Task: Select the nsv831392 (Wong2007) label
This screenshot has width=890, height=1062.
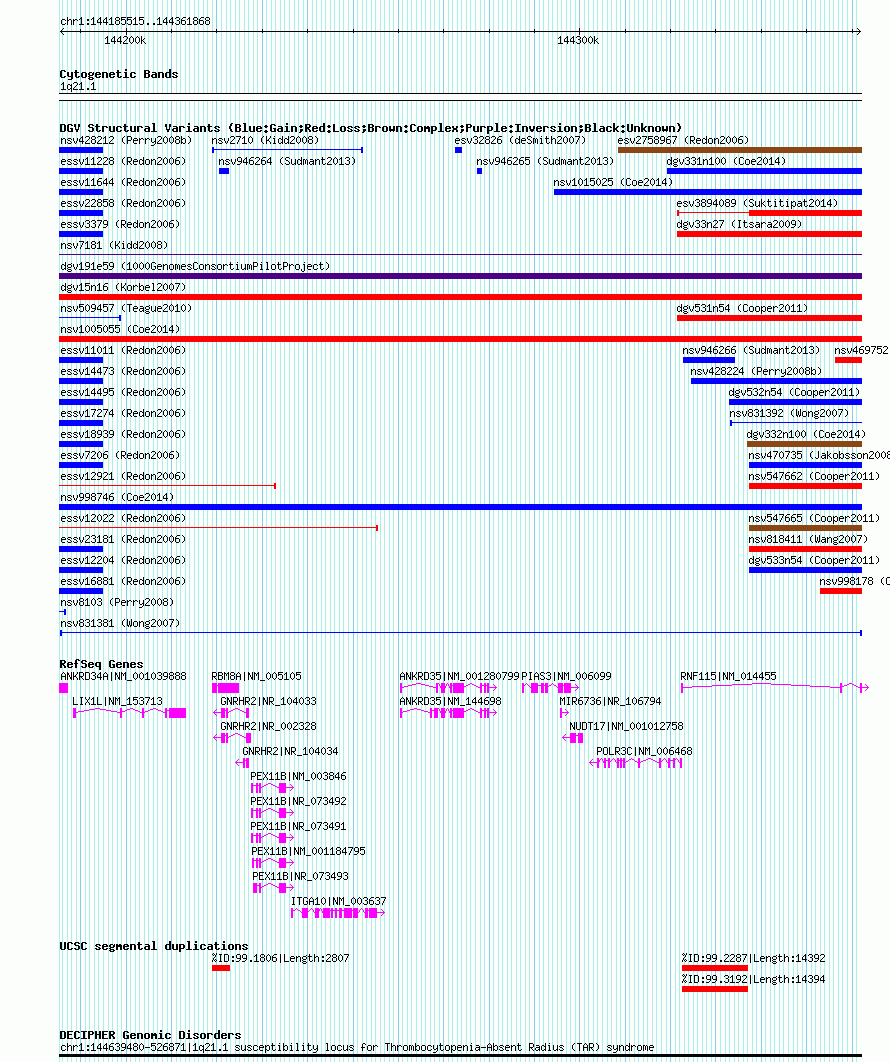Action: pos(789,413)
